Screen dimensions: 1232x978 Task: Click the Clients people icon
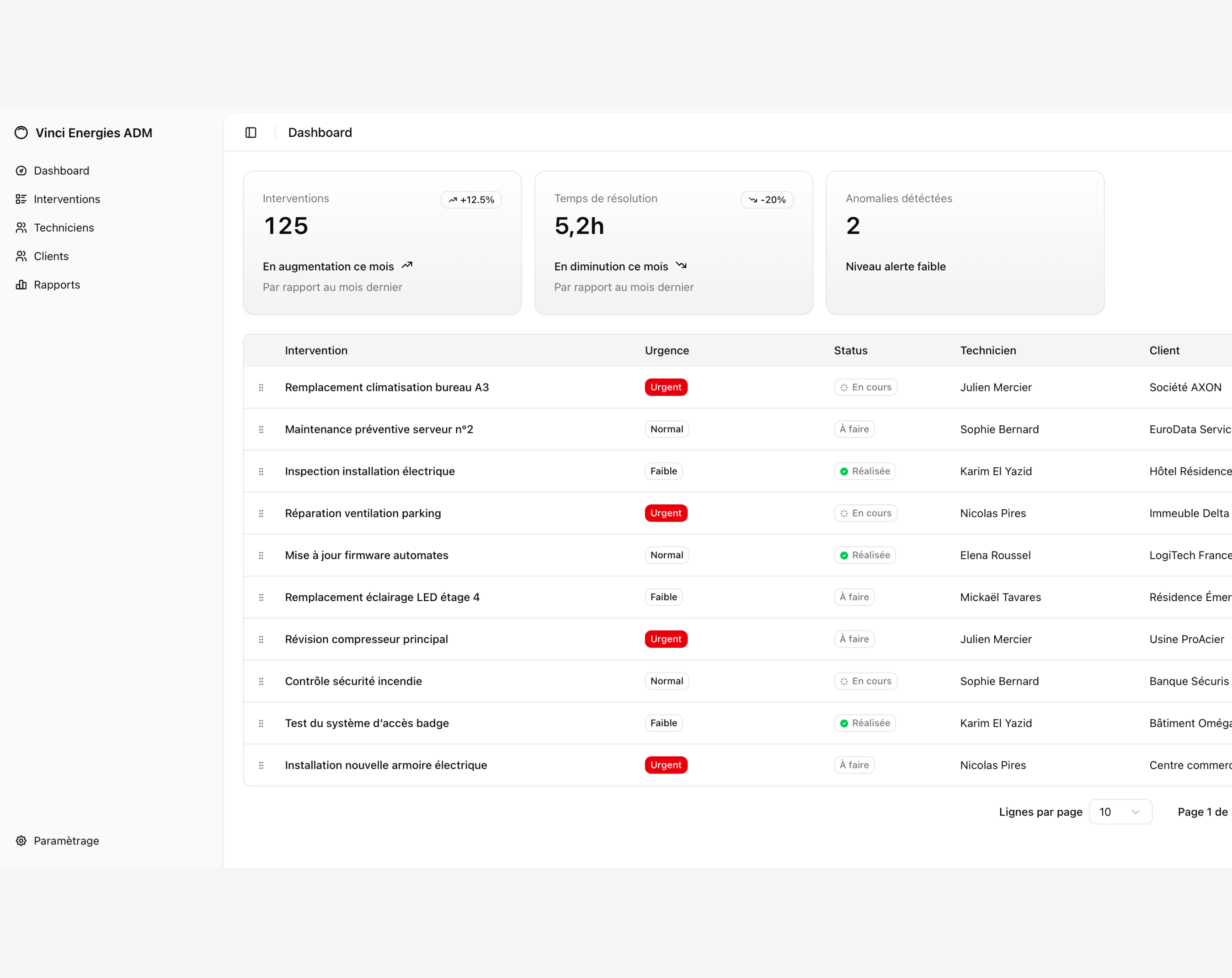(x=21, y=257)
